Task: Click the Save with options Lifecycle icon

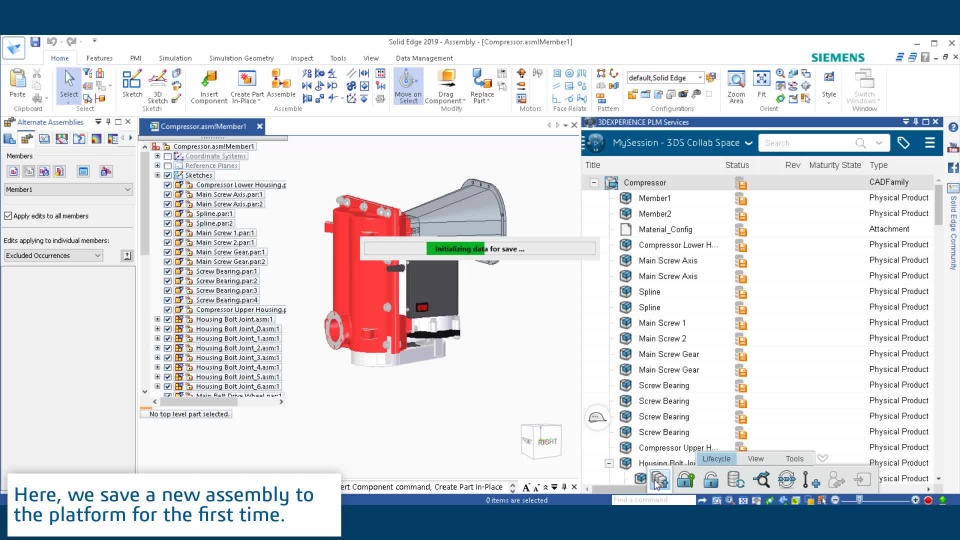Action: click(x=659, y=479)
